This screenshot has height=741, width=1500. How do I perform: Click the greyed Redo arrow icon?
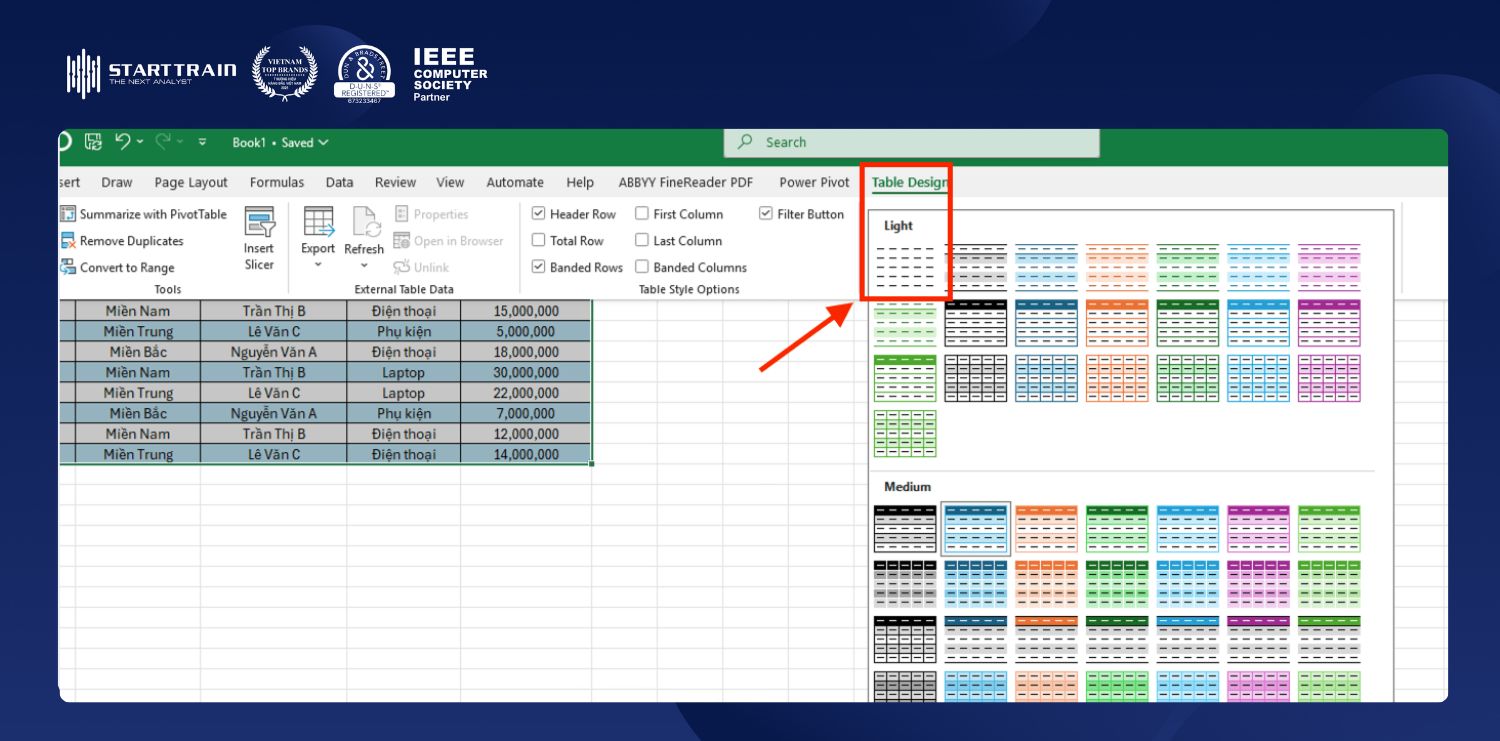pyautogui.click(x=163, y=142)
